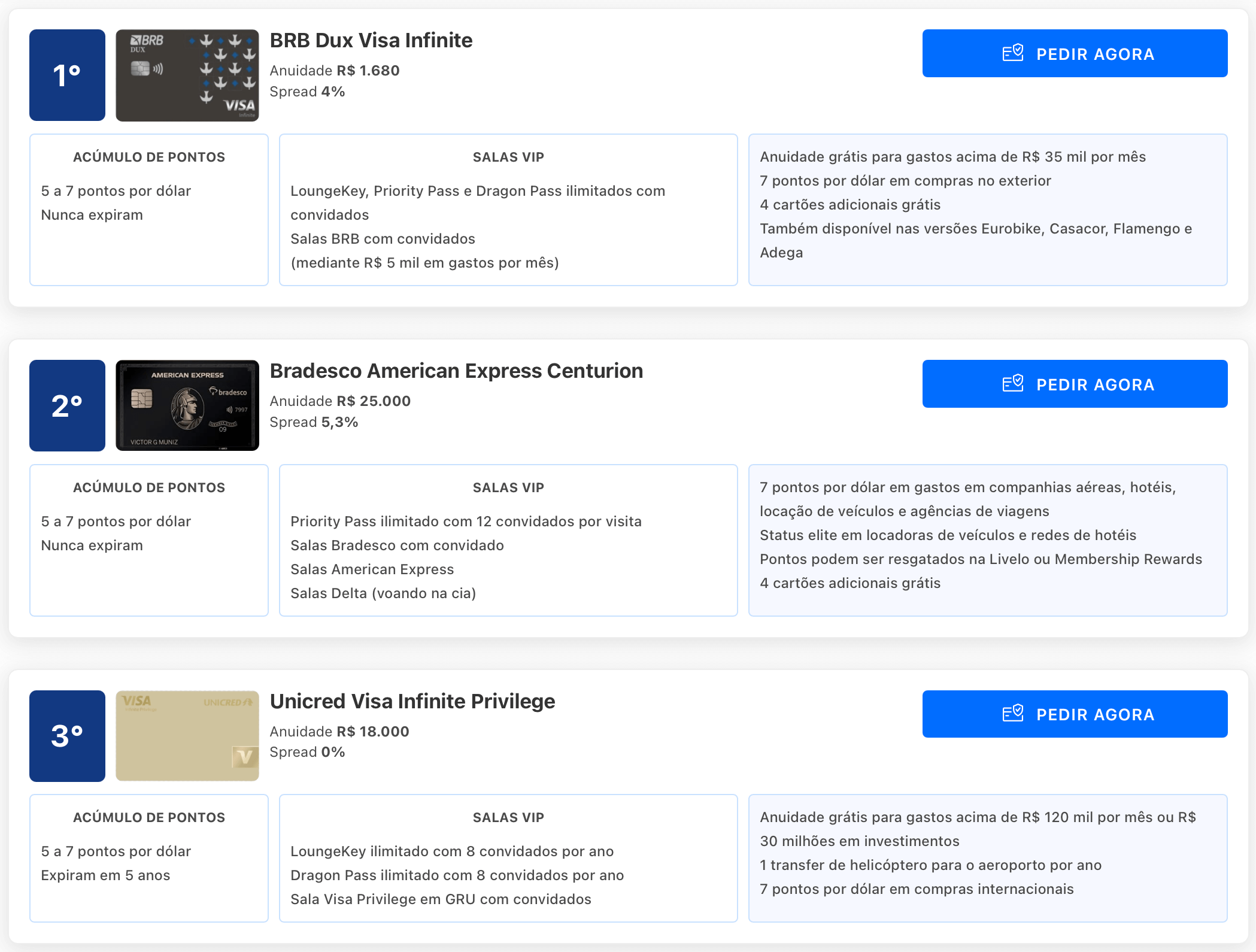Click 'Dragon Pass ilimitado com 8 convidados por ano'
Image resolution: width=1256 pixels, height=952 pixels.
(x=457, y=875)
